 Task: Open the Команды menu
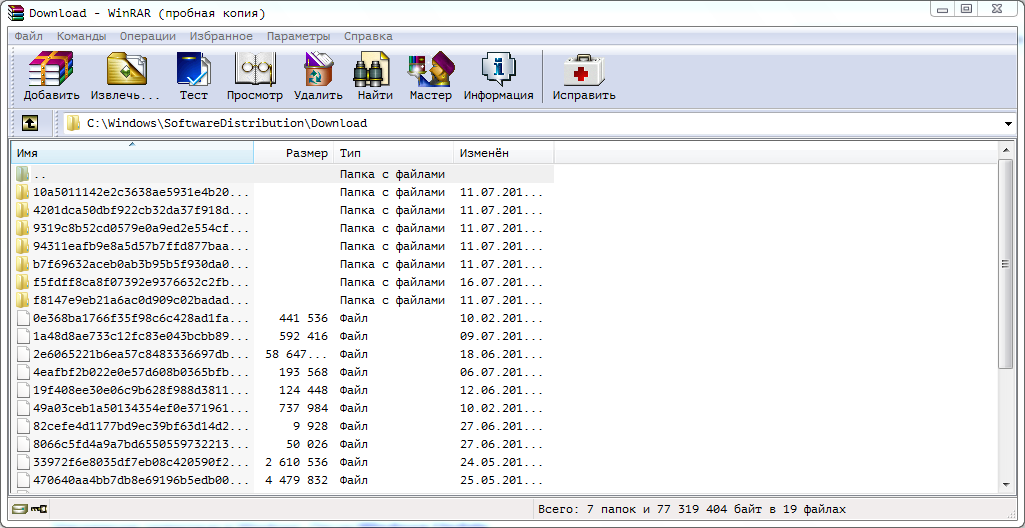(x=82, y=36)
